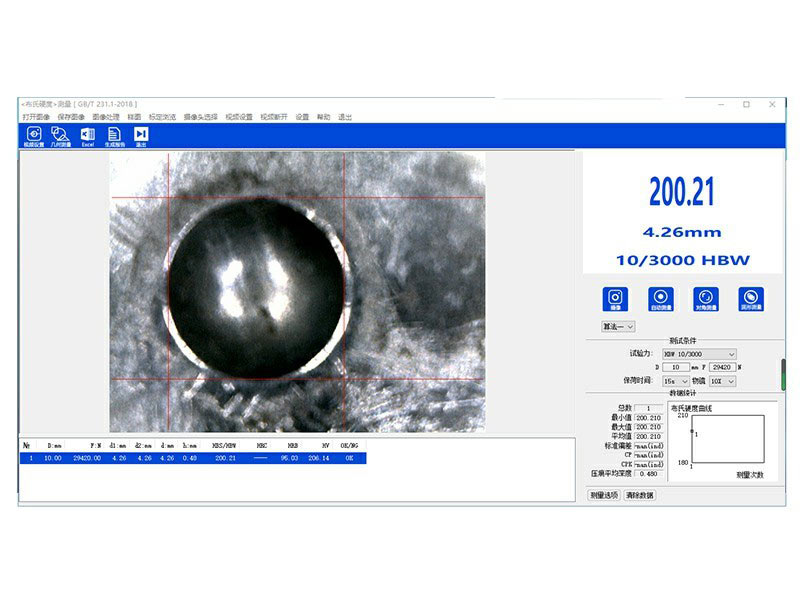Expand the 物镜 10X objective dropdown
800x600 pixels.
[x=723, y=381]
